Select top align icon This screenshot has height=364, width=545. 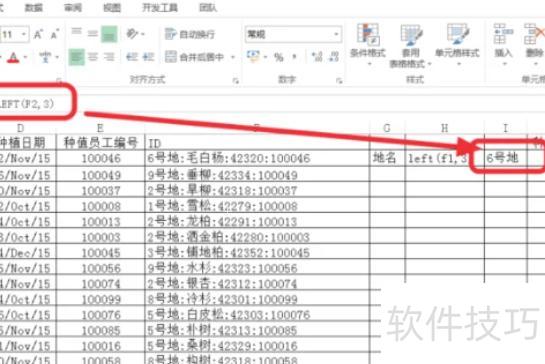[x=76, y=33]
